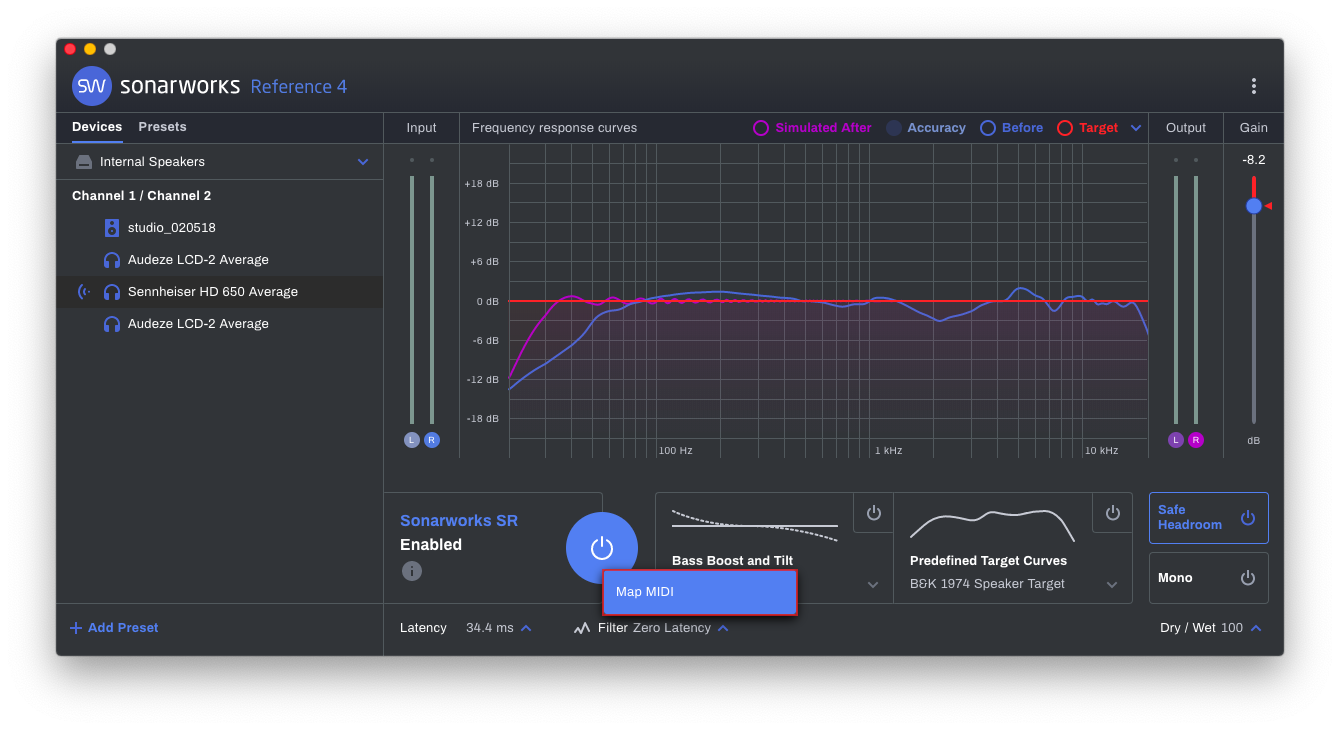Click the 100 Hz axis label
Image resolution: width=1340 pixels, height=730 pixels.
pos(676,451)
